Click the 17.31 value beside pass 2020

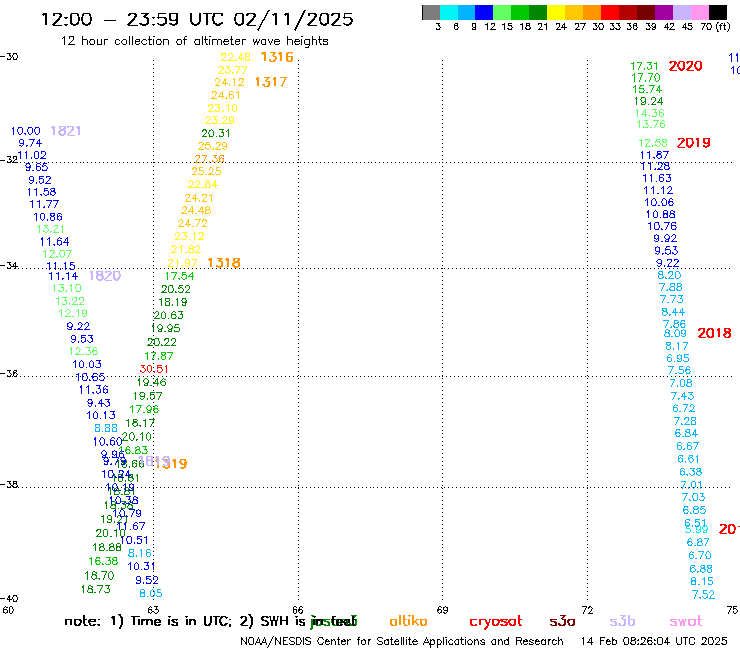(x=644, y=67)
